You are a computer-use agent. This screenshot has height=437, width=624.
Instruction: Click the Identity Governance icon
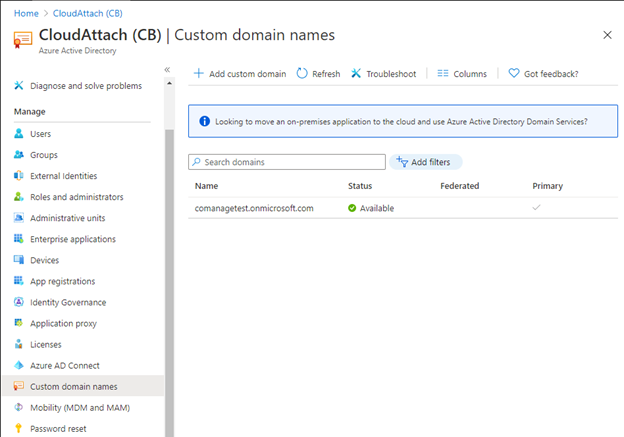tap(19, 302)
